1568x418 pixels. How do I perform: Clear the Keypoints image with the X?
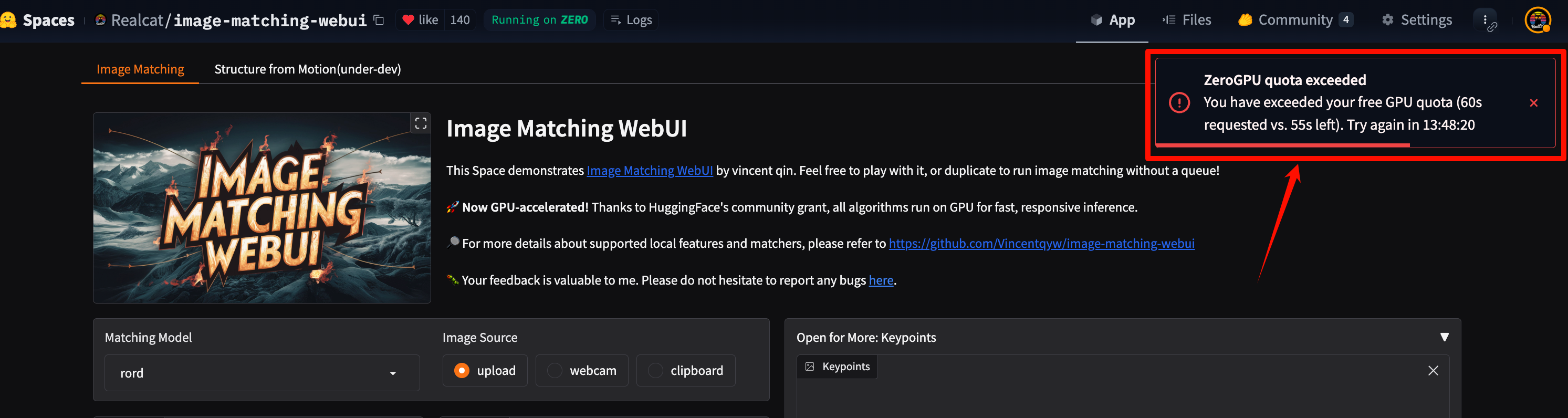(1433, 371)
